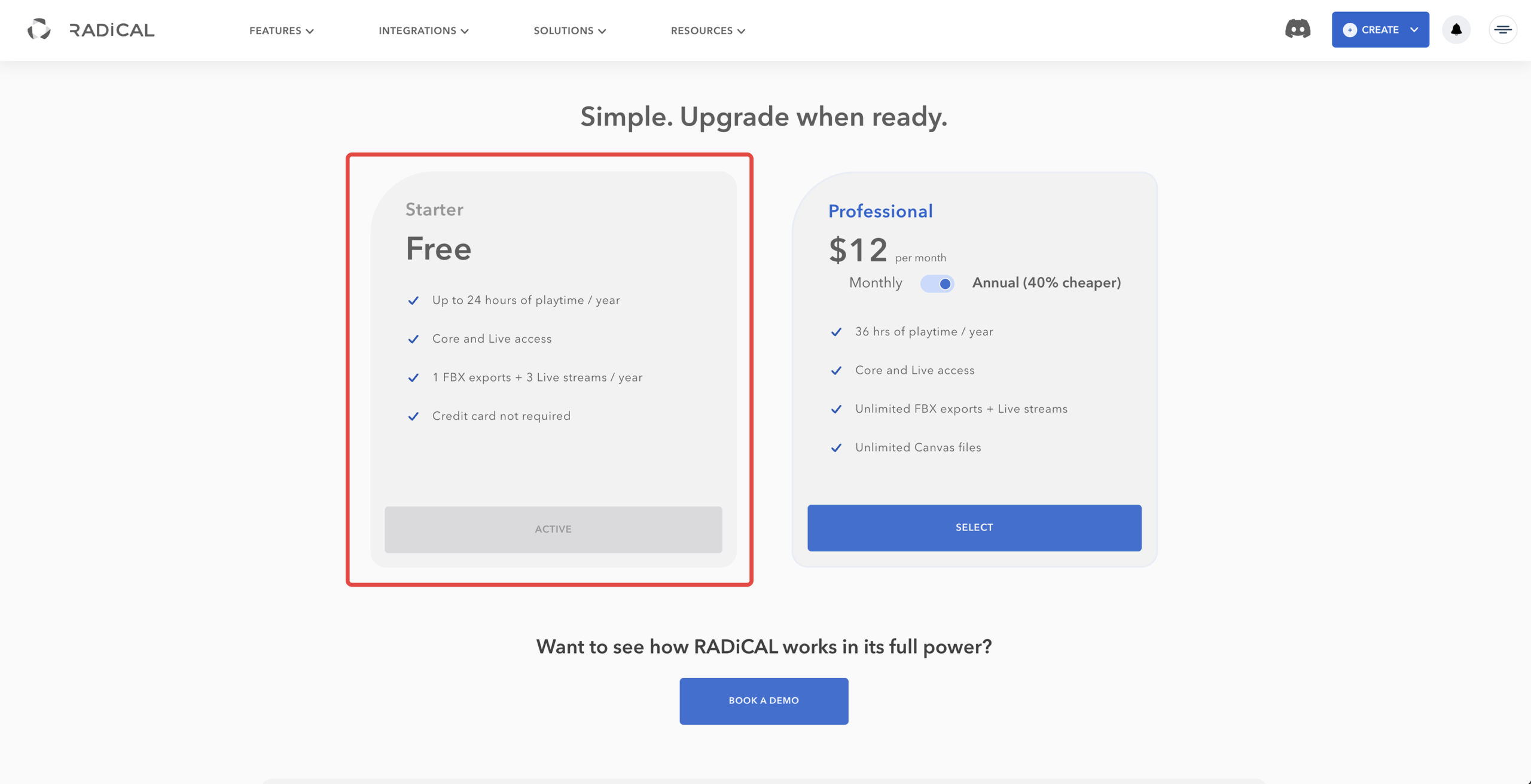Click the RADiCAL logo icon

coord(39,29)
